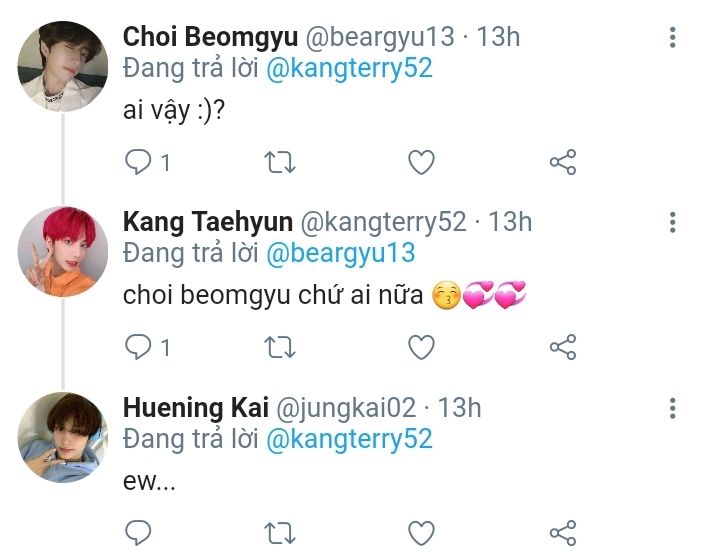Open more options for Kang Taehyun's tweet

point(672,223)
